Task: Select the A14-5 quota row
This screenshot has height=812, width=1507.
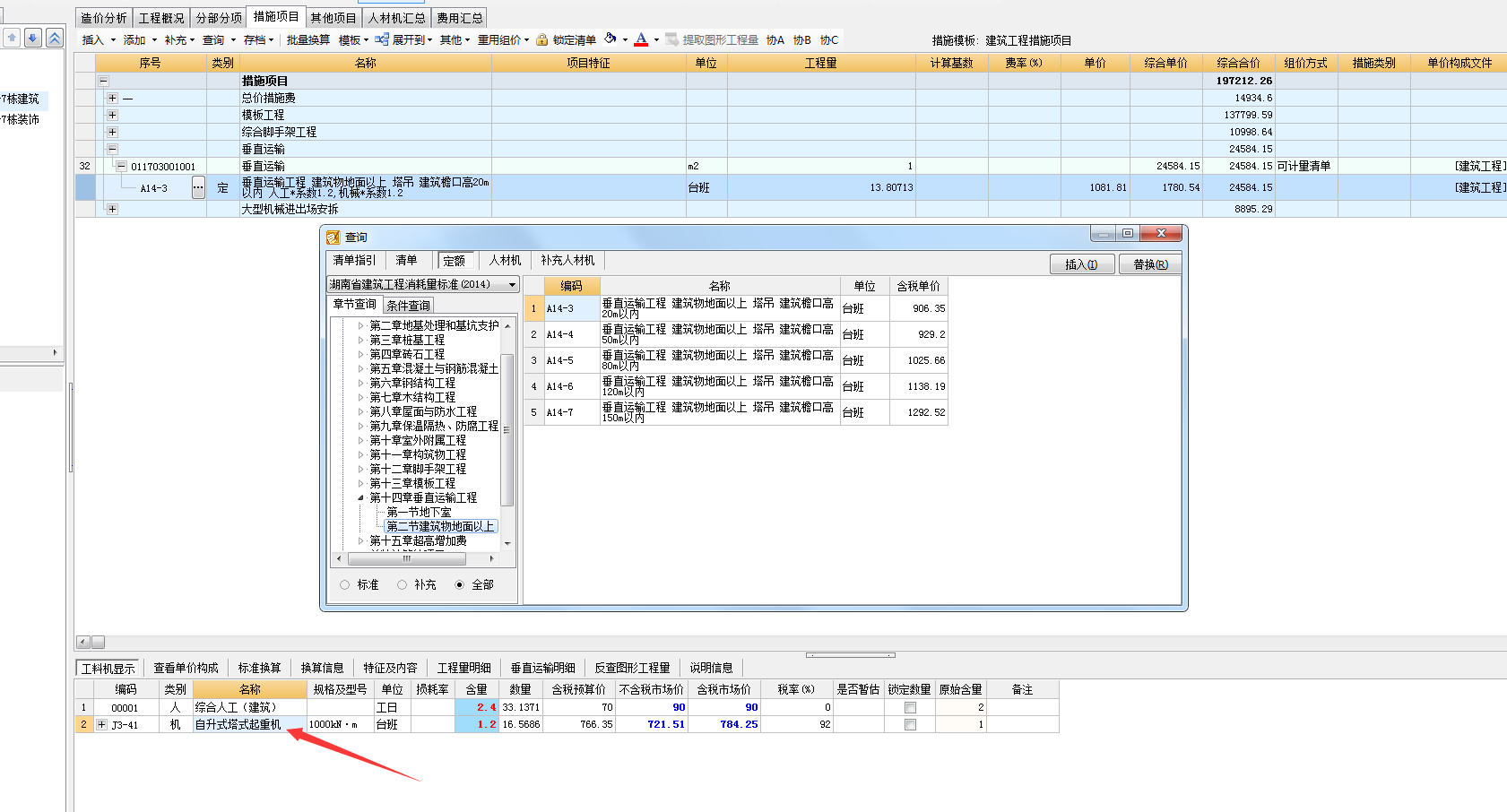Action: click(735, 360)
